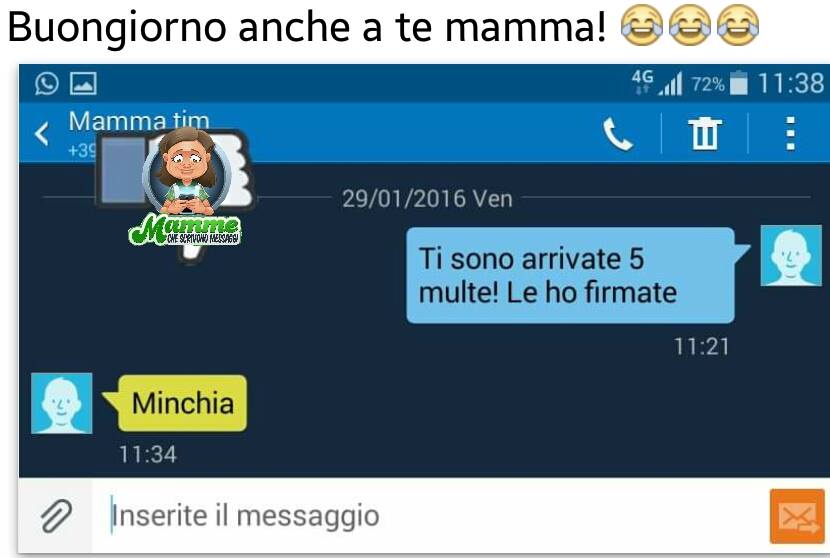The height and width of the screenshot is (558, 830).
Task: Select the 'Ti sono arrivate 5 multe!' bubble
Action: 571,275
